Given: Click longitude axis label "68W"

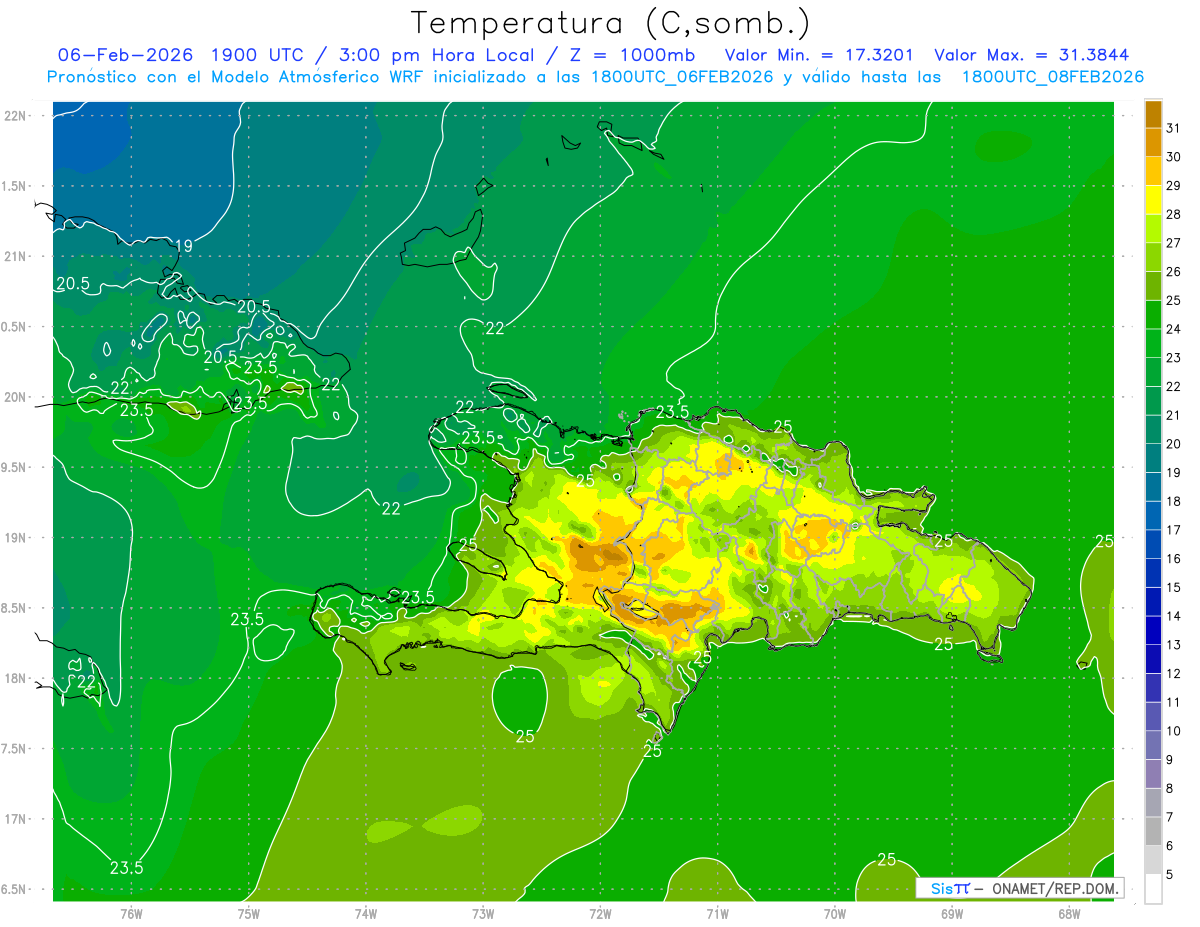Looking at the screenshot, I should [1069, 914].
